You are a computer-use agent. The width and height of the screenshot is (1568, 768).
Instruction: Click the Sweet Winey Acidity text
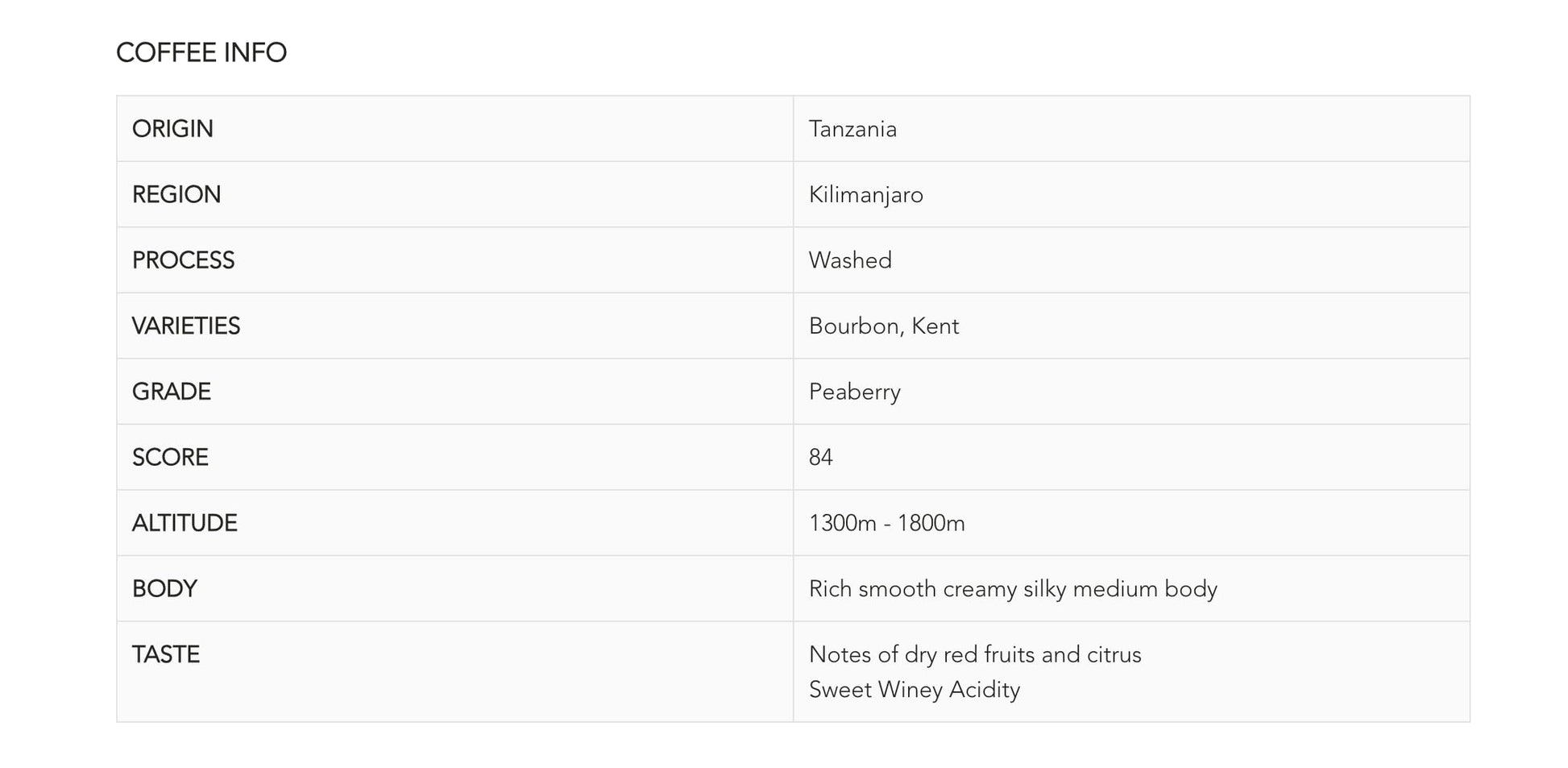pyautogui.click(x=914, y=690)
